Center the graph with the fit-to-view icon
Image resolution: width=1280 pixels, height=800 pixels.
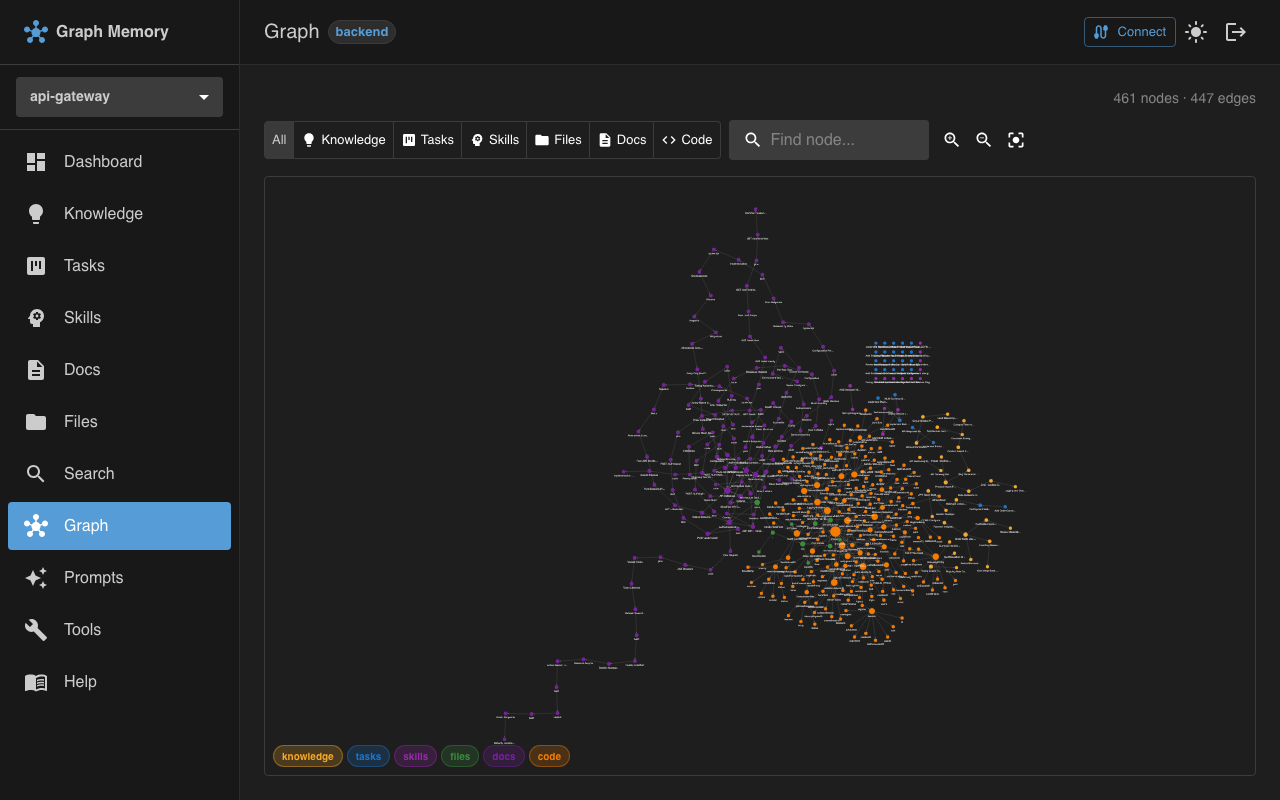point(1016,139)
